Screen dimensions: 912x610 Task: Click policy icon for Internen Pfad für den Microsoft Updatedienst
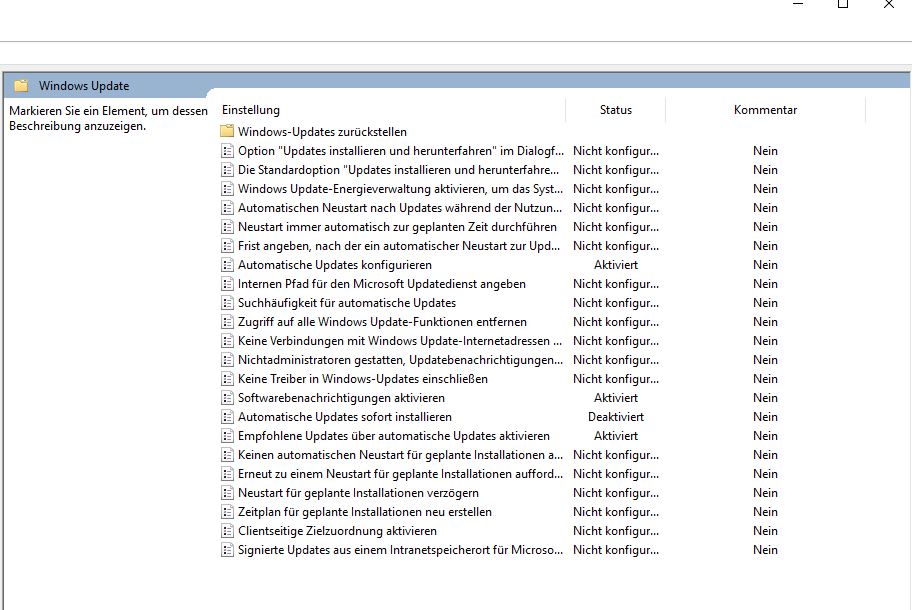[227, 284]
